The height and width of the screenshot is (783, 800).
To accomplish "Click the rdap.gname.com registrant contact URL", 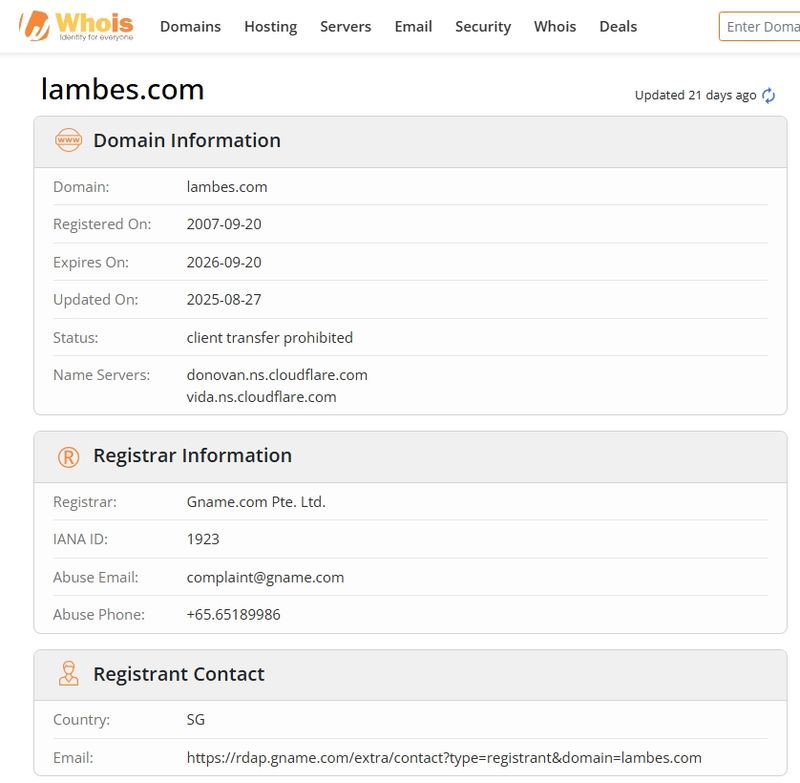I will click(x=444, y=758).
